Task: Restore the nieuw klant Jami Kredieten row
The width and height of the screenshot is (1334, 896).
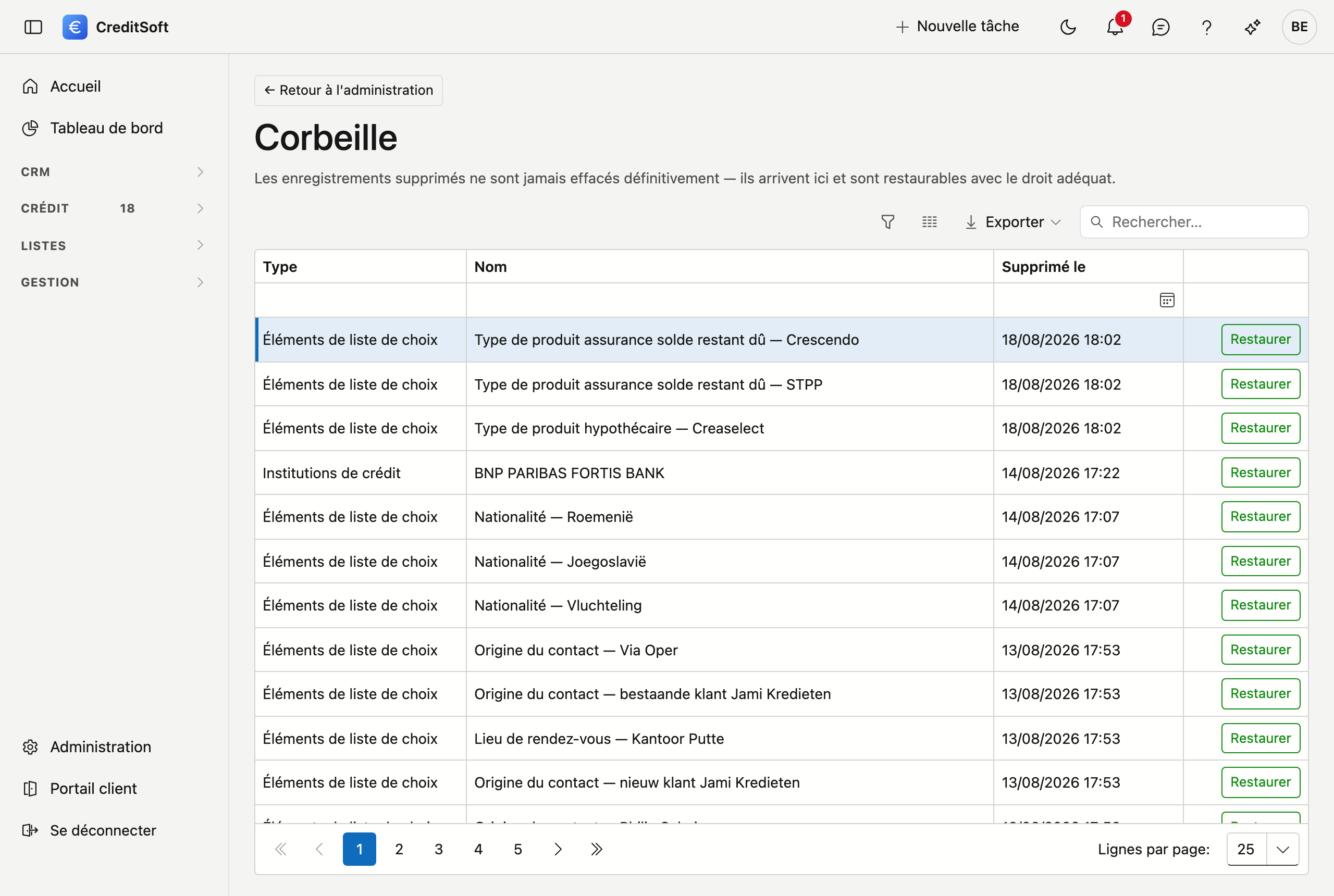Action: point(1261,783)
